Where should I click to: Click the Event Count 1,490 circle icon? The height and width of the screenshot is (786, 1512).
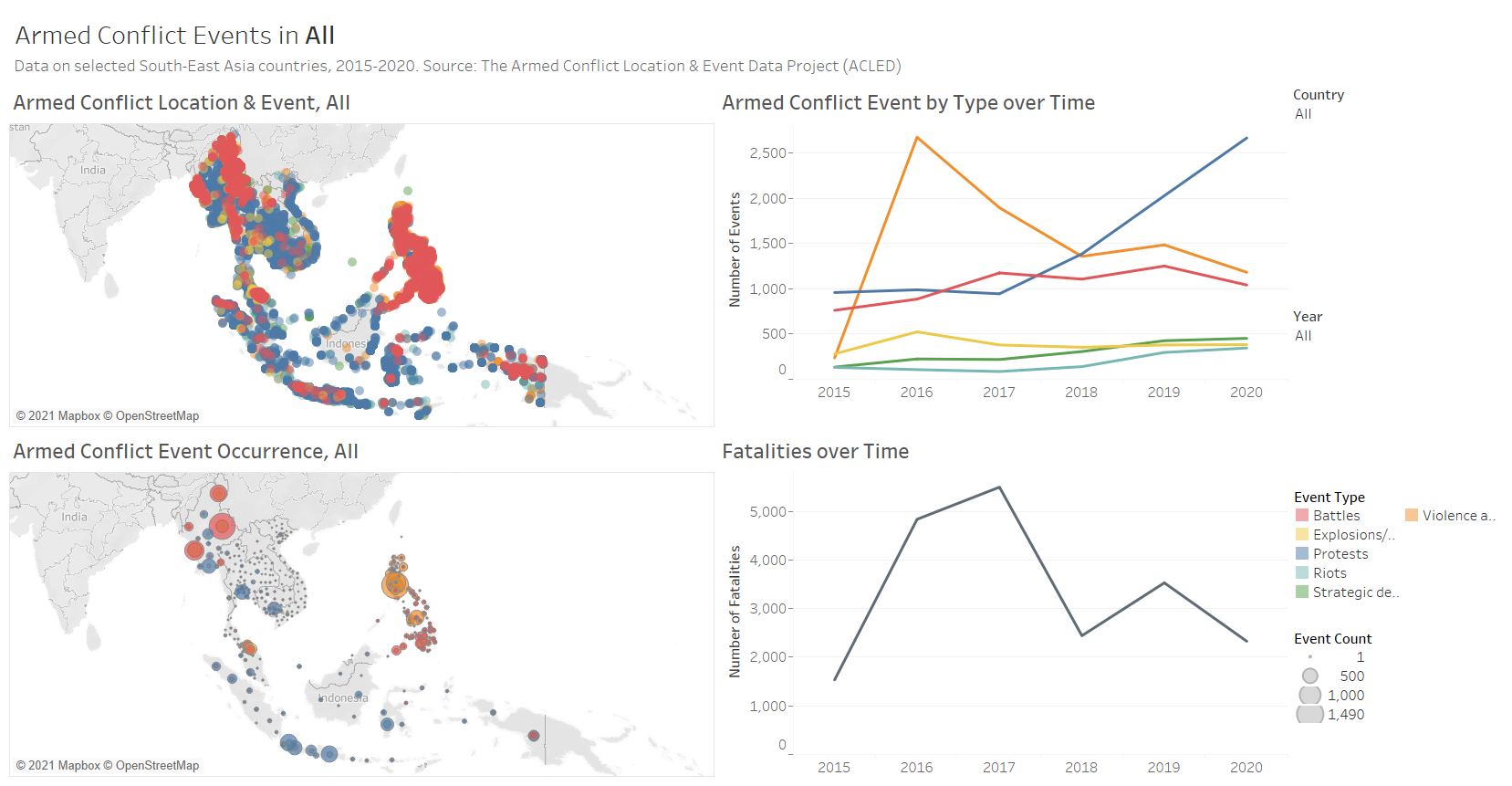(1310, 715)
